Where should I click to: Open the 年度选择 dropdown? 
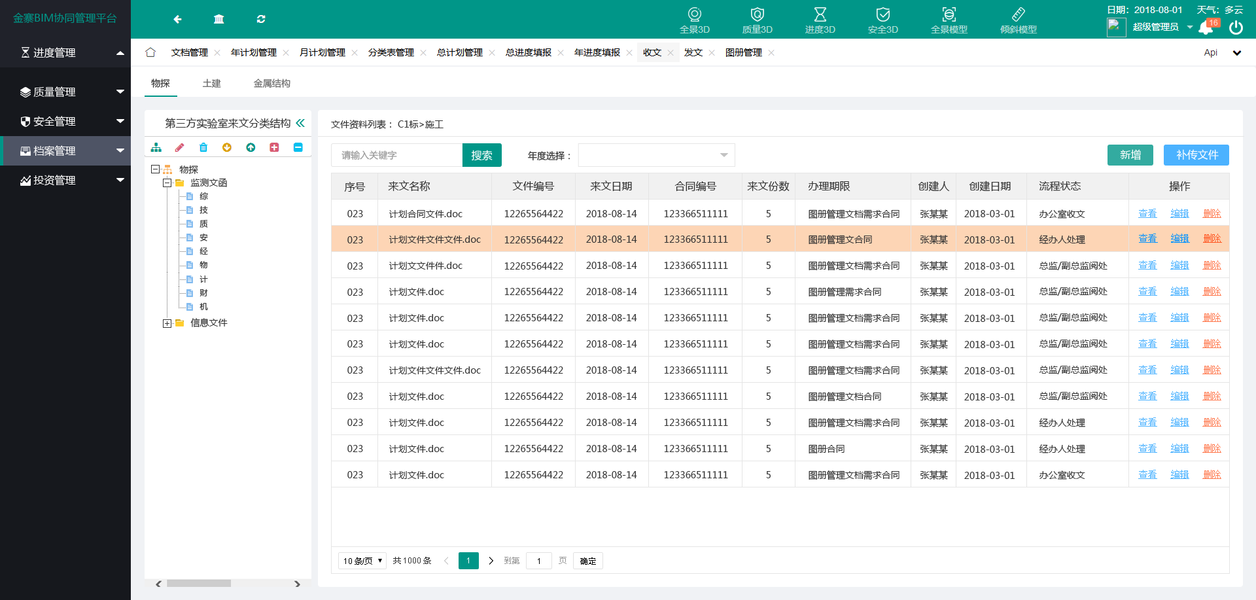[656, 155]
